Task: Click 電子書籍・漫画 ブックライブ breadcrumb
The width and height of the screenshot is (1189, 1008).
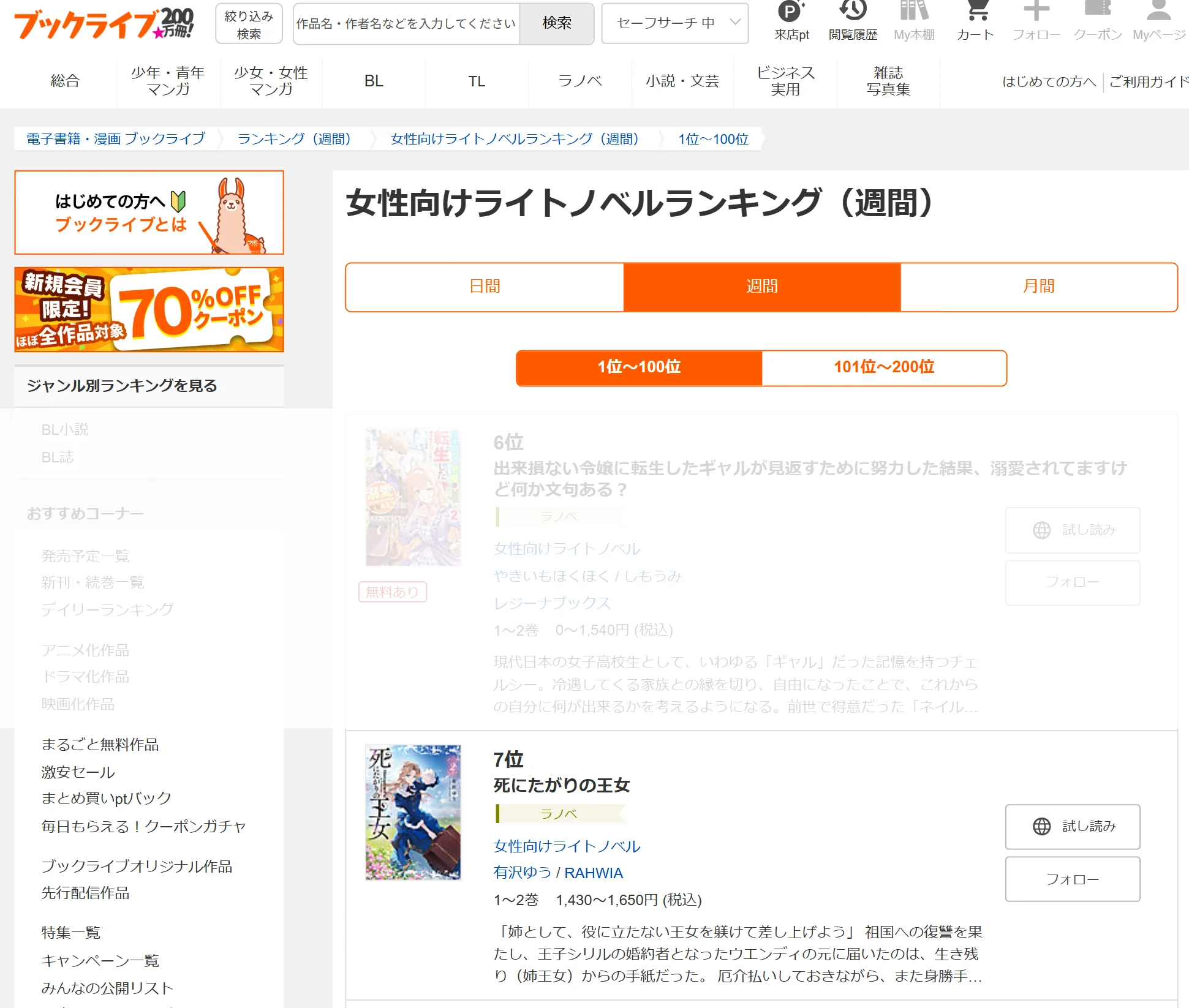Action: pyautogui.click(x=116, y=139)
